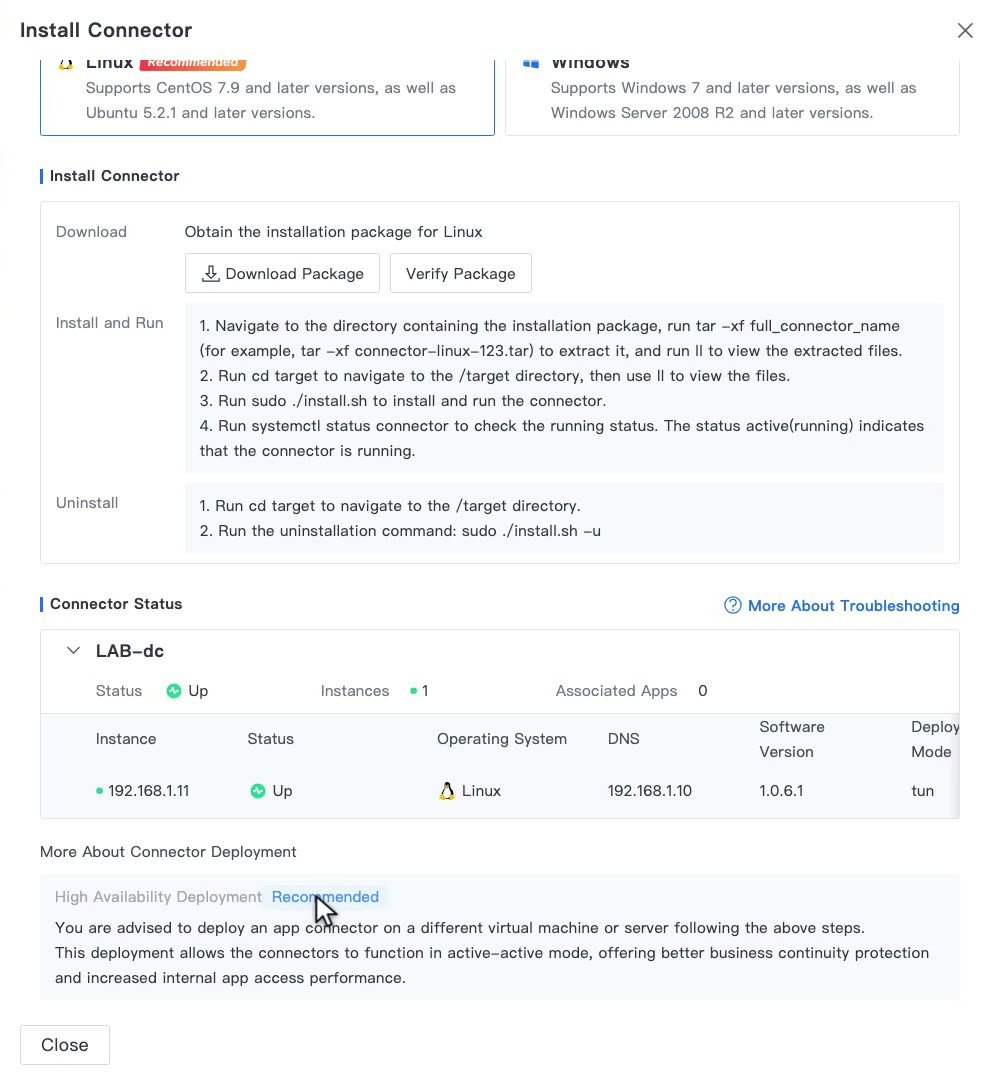
Task: Click the LAB-dc connector name
Action: [x=129, y=651]
